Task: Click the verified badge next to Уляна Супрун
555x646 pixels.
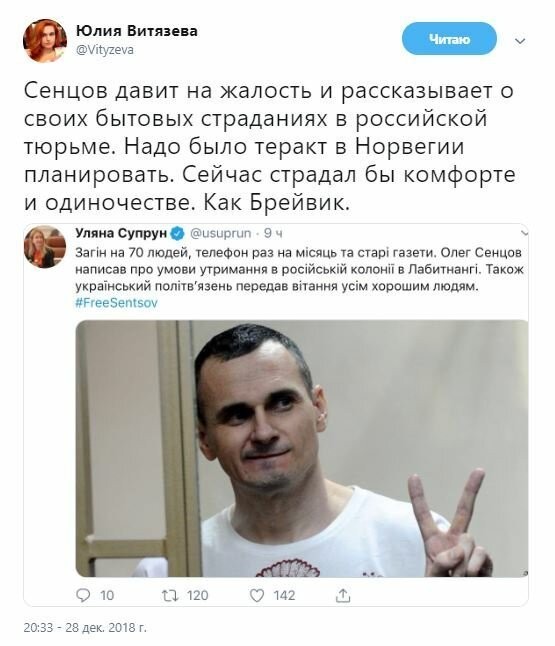Action: pyautogui.click(x=178, y=234)
